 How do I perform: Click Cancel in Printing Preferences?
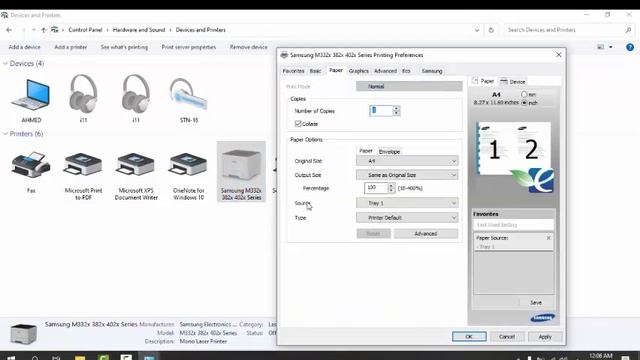click(507, 337)
